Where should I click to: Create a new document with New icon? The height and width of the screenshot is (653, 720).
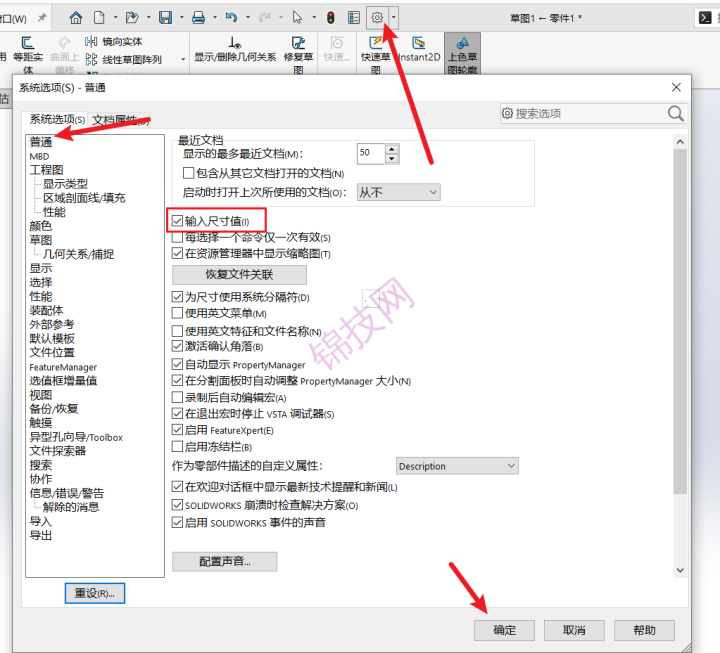pos(99,18)
